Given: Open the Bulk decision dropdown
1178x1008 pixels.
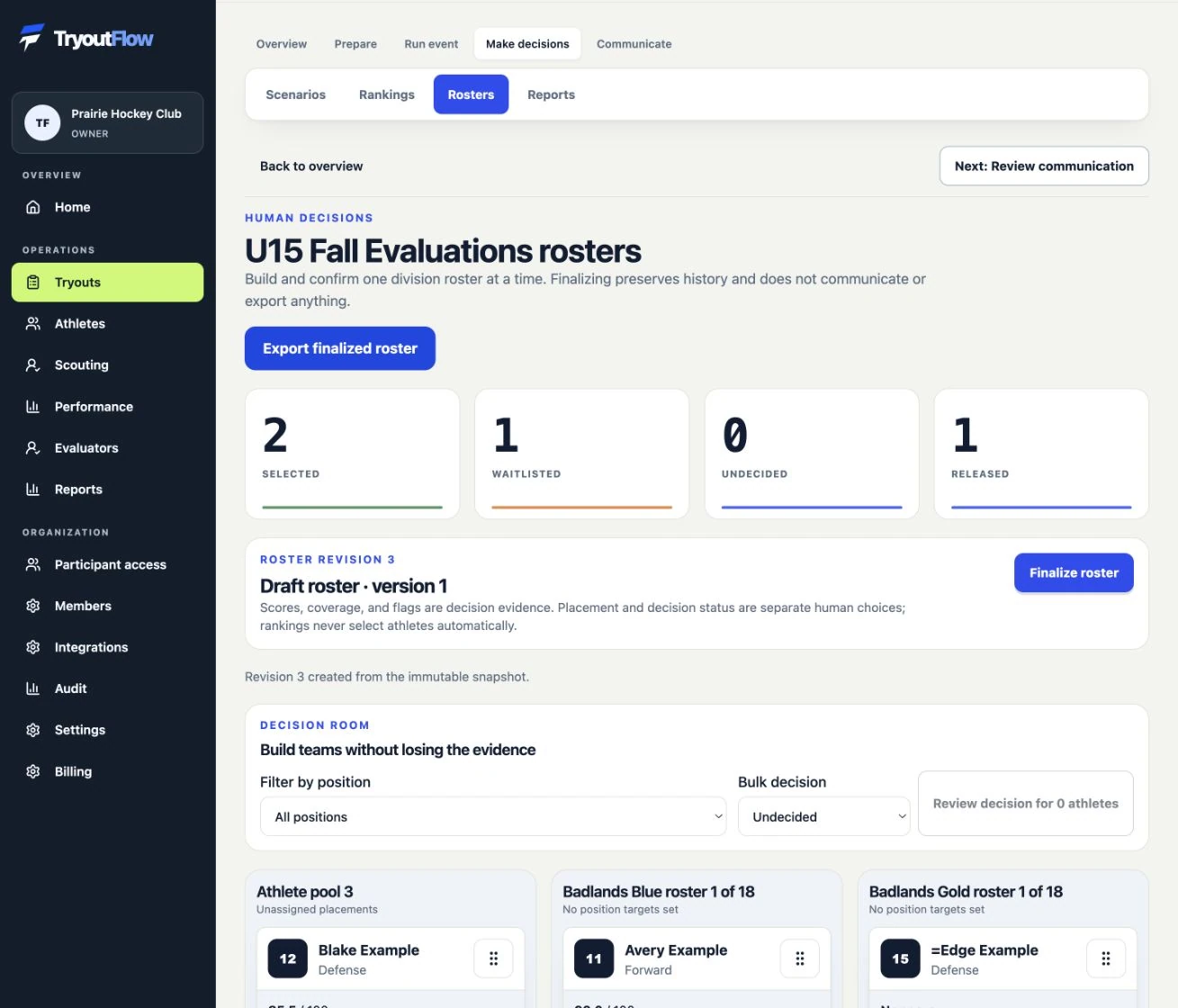Looking at the screenshot, I should (x=824, y=817).
